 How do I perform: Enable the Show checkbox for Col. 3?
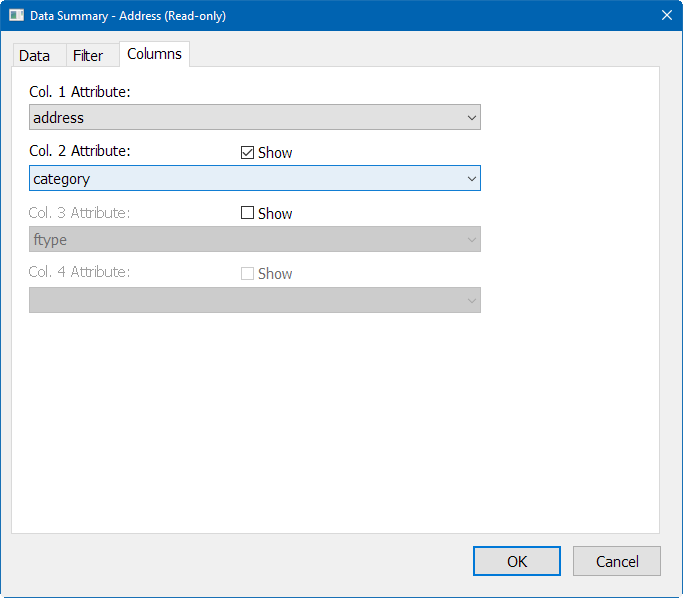248,213
